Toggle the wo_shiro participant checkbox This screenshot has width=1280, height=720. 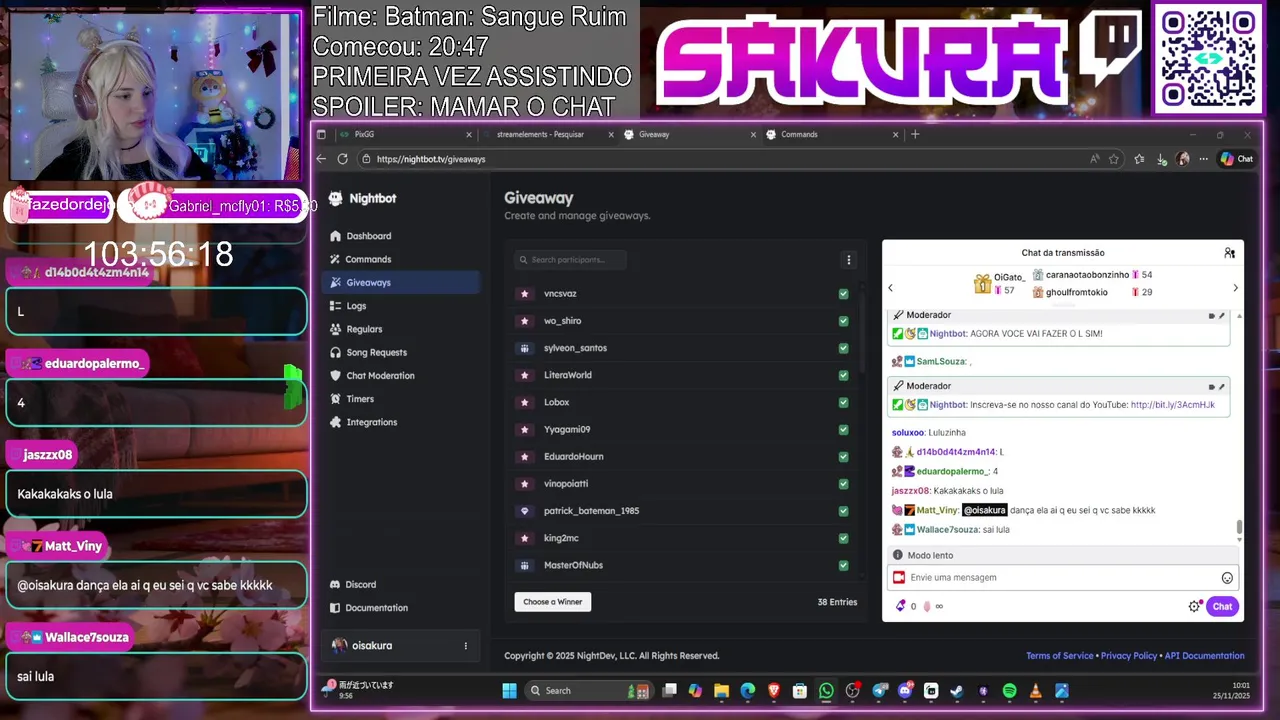(x=843, y=321)
